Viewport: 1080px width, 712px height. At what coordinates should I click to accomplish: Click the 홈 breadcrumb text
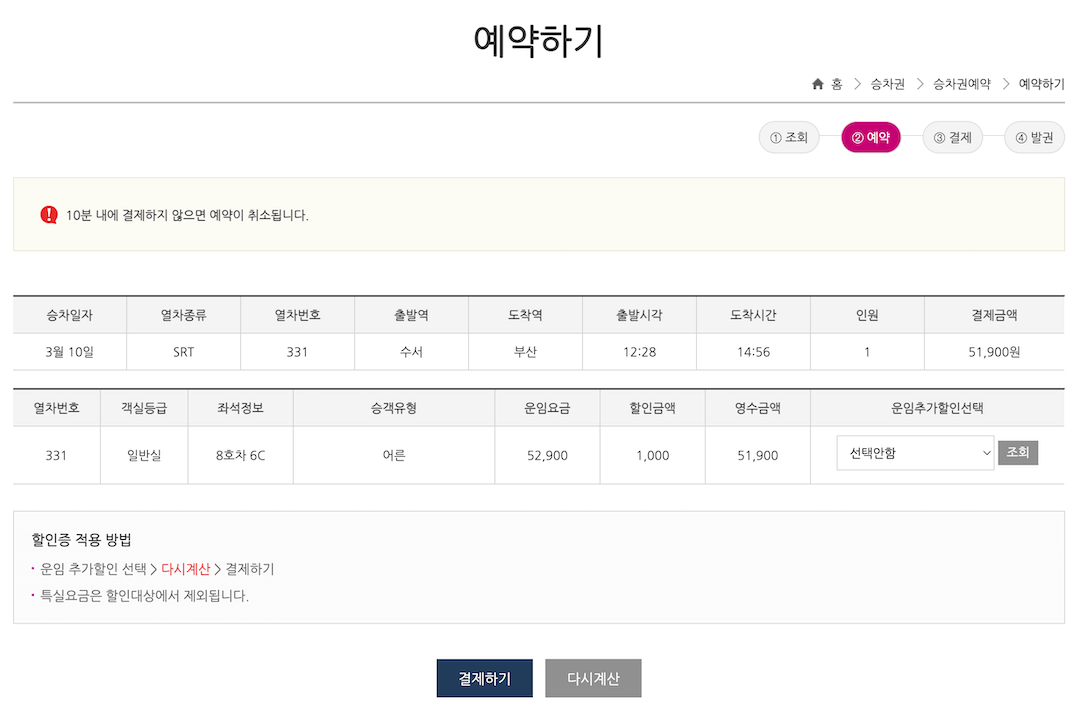pyautogui.click(x=836, y=84)
